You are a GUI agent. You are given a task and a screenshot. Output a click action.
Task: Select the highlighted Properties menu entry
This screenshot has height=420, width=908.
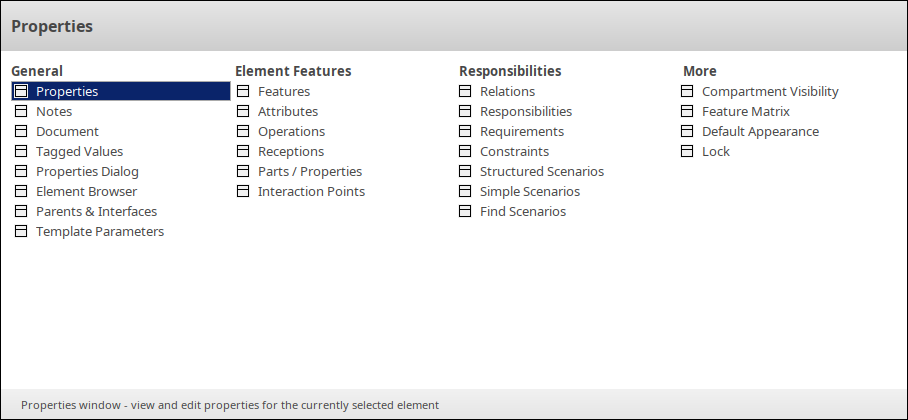point(67,91)
